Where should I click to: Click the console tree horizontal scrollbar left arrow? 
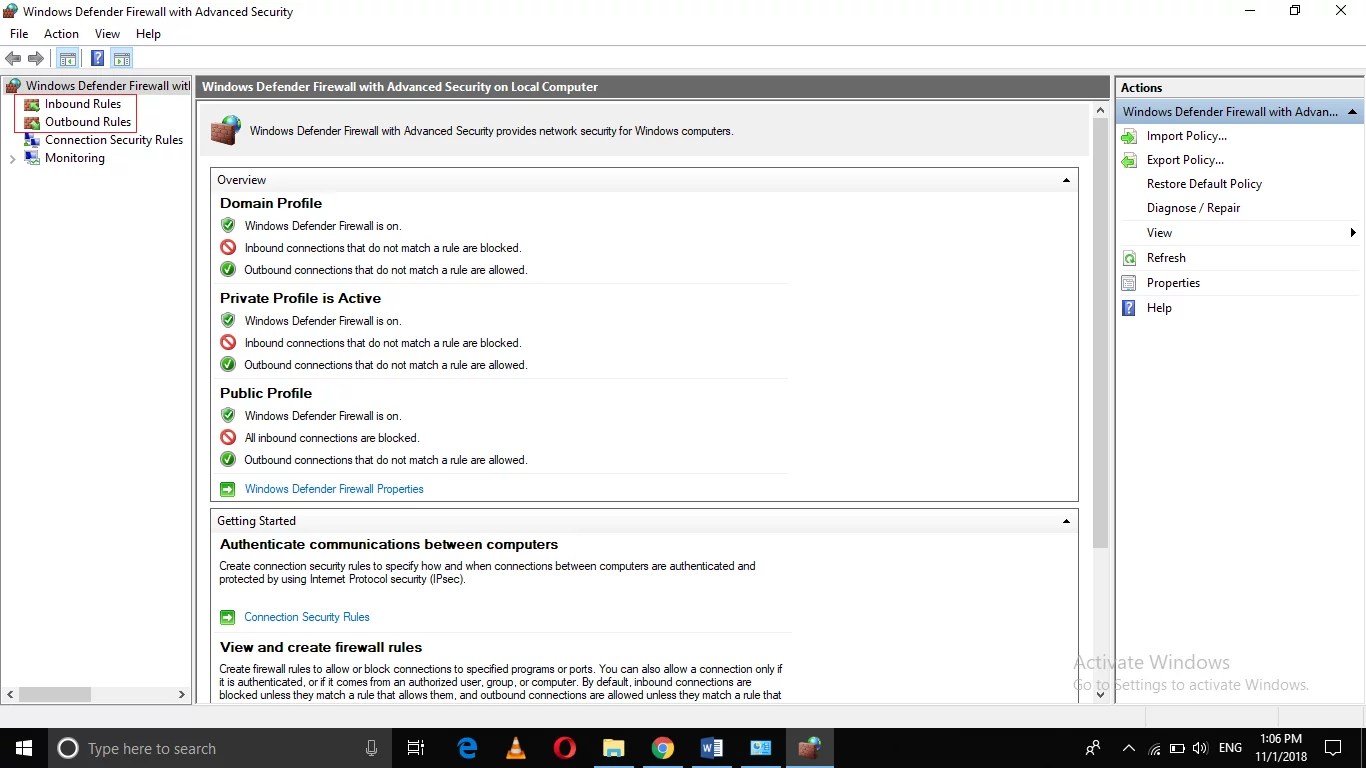coord(11,694)
